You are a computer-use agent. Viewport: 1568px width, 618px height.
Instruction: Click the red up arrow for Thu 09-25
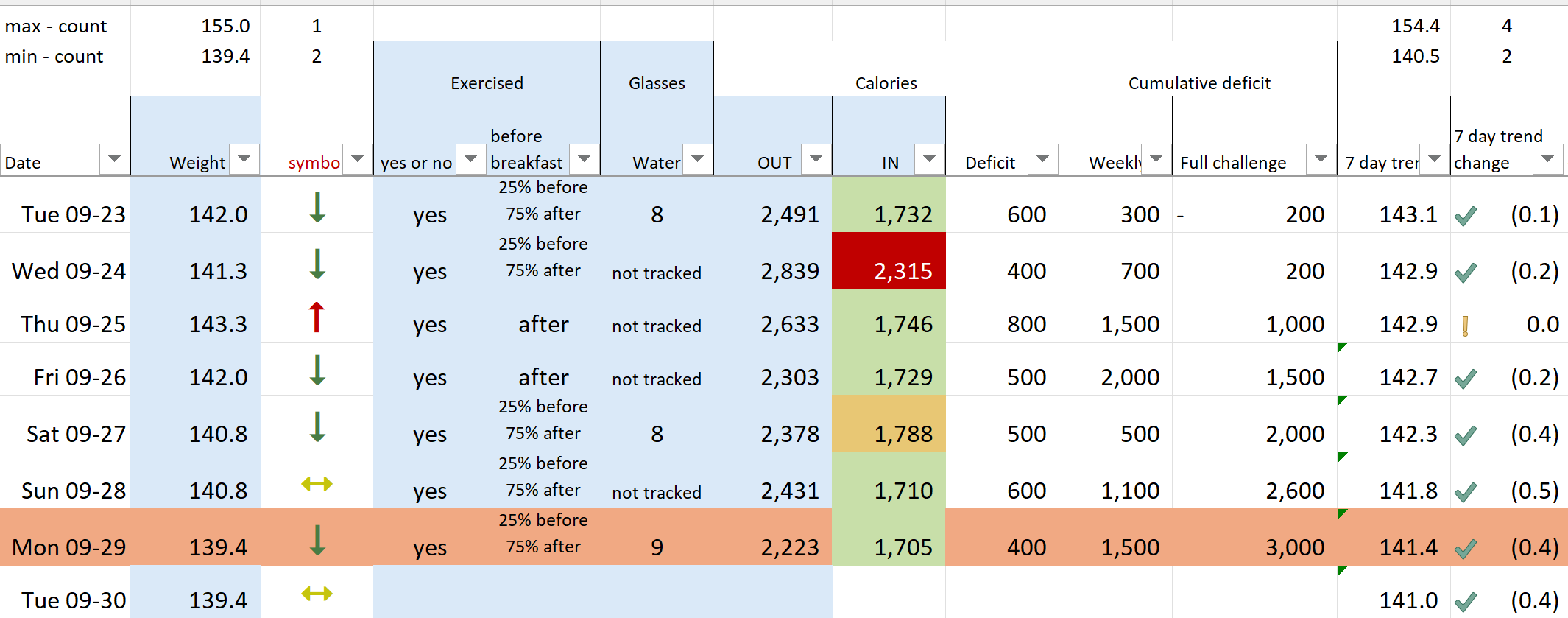(317, 317)
